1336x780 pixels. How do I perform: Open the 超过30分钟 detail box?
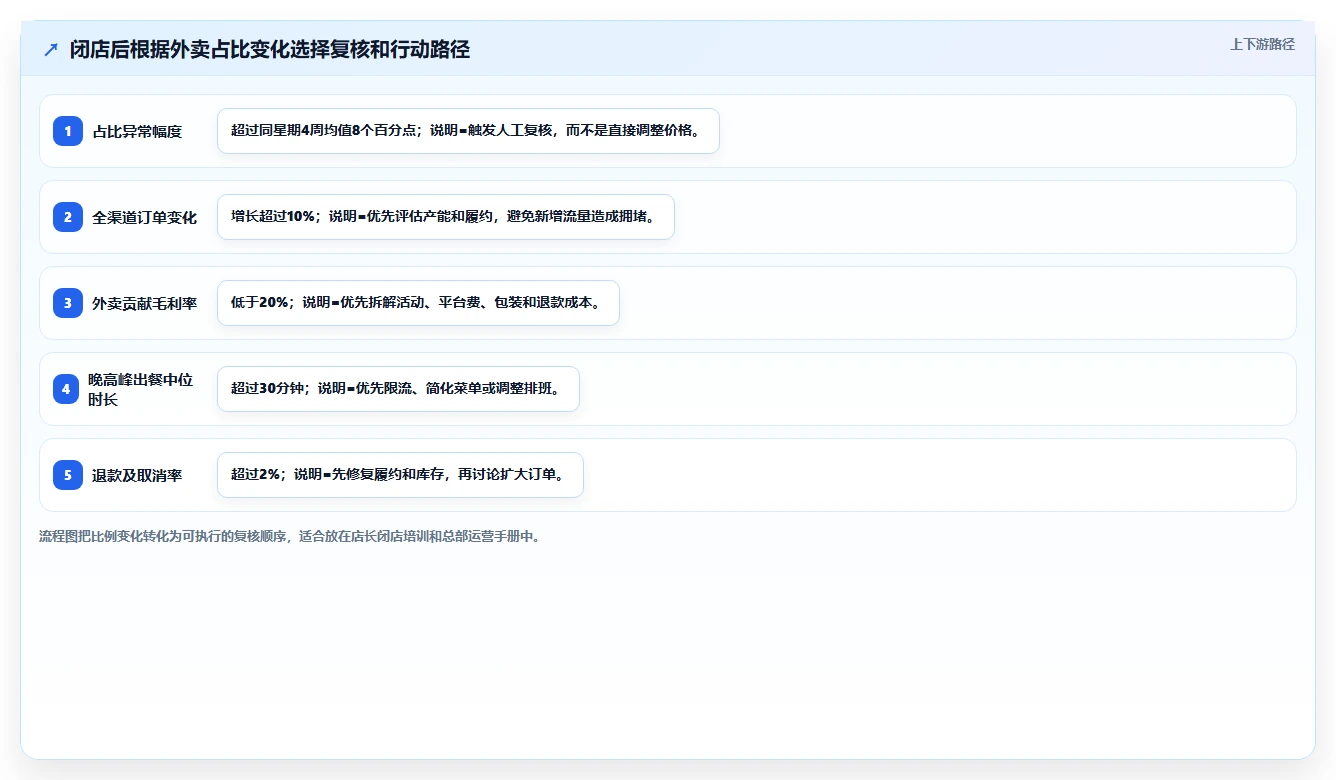pyautogui.click(x=398, y=389)
